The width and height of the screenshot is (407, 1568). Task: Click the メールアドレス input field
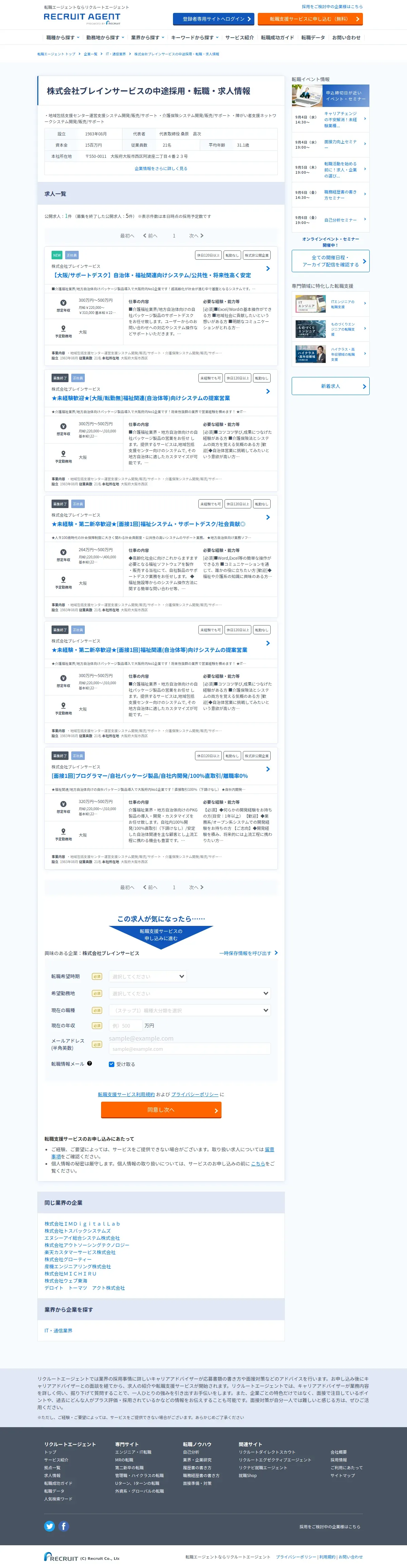(x=190, y=1049)
